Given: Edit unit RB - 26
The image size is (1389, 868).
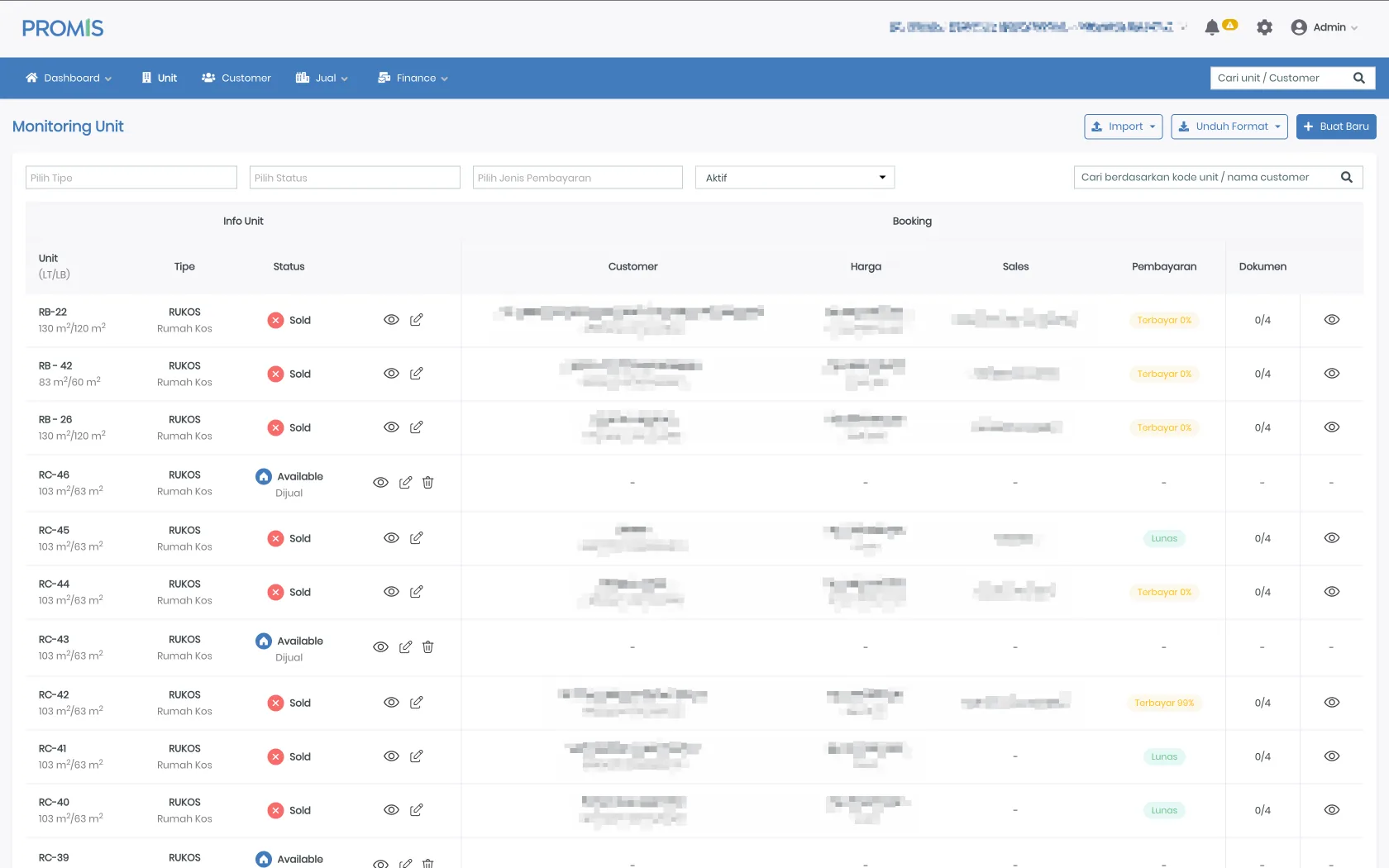Looking at the screenshot, I should point(417,427).
